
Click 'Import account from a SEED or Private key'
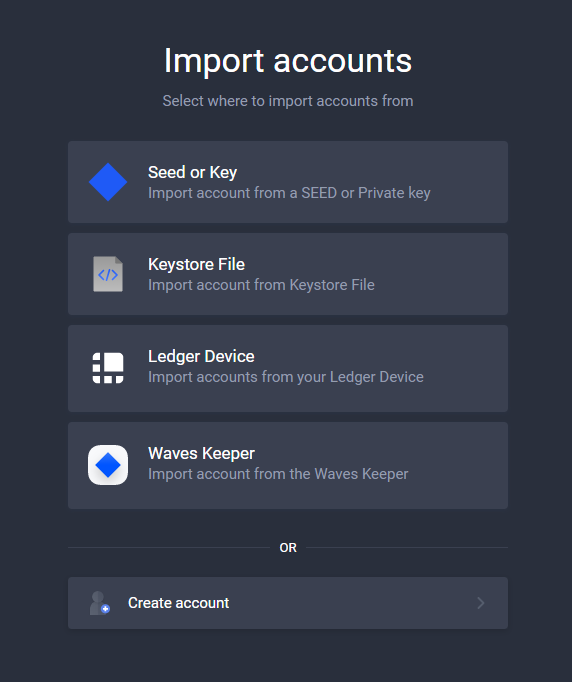pyautogui.click(x=289, y=193)
